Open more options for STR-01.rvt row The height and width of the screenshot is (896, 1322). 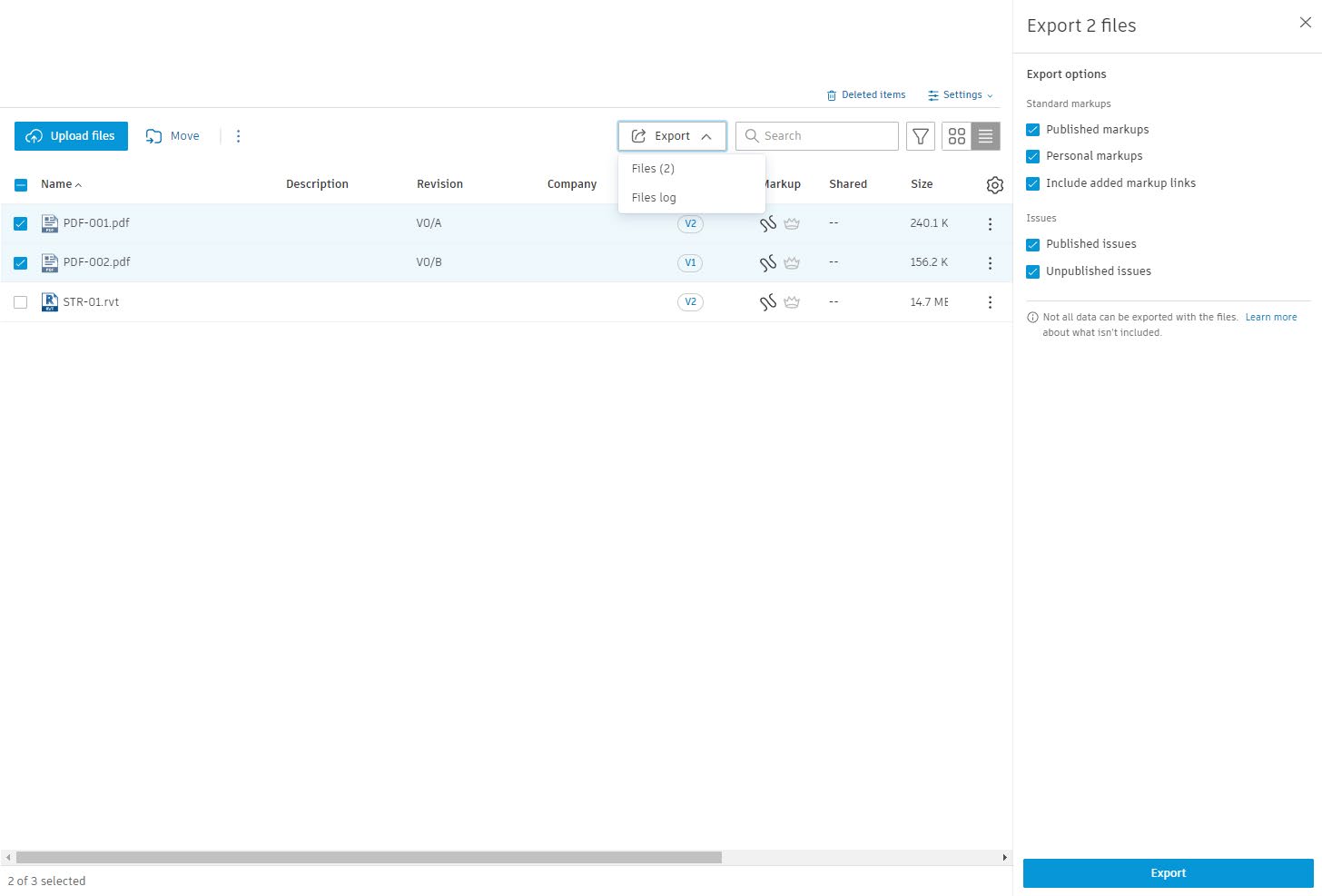point(990,302)
